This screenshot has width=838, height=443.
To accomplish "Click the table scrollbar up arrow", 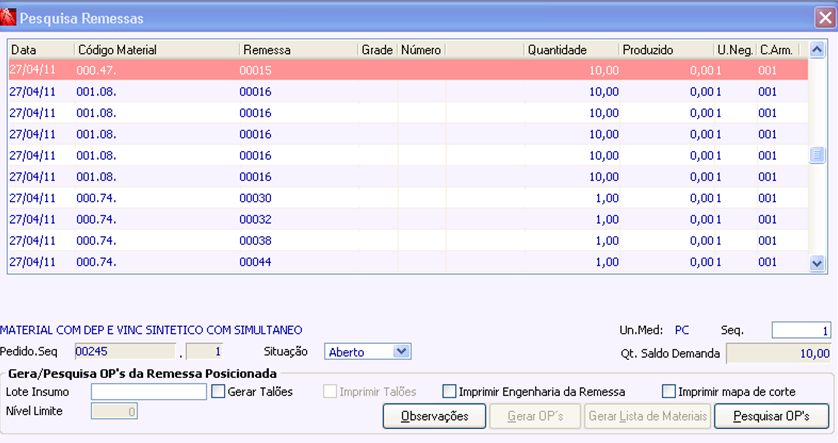I will pos(817,50).
